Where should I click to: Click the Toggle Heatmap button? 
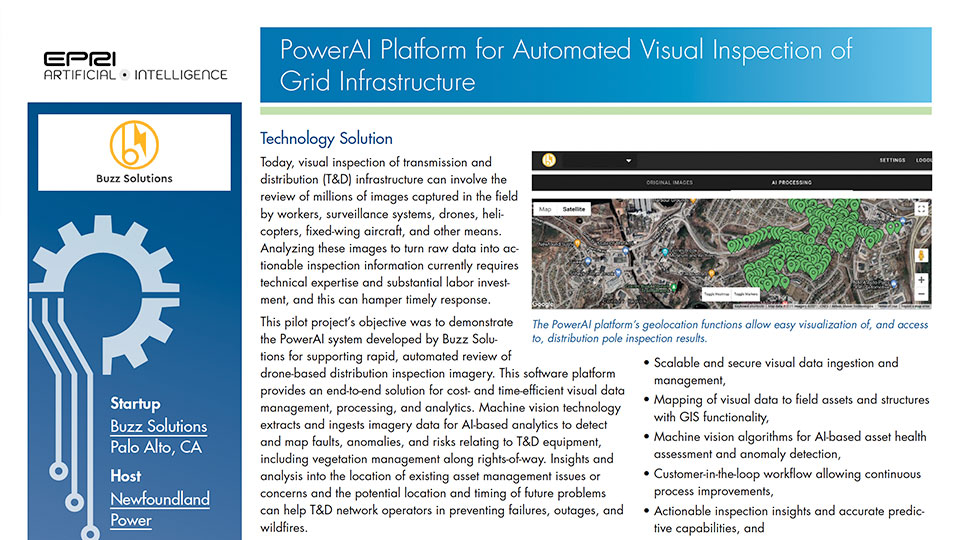tap(716, 295)
